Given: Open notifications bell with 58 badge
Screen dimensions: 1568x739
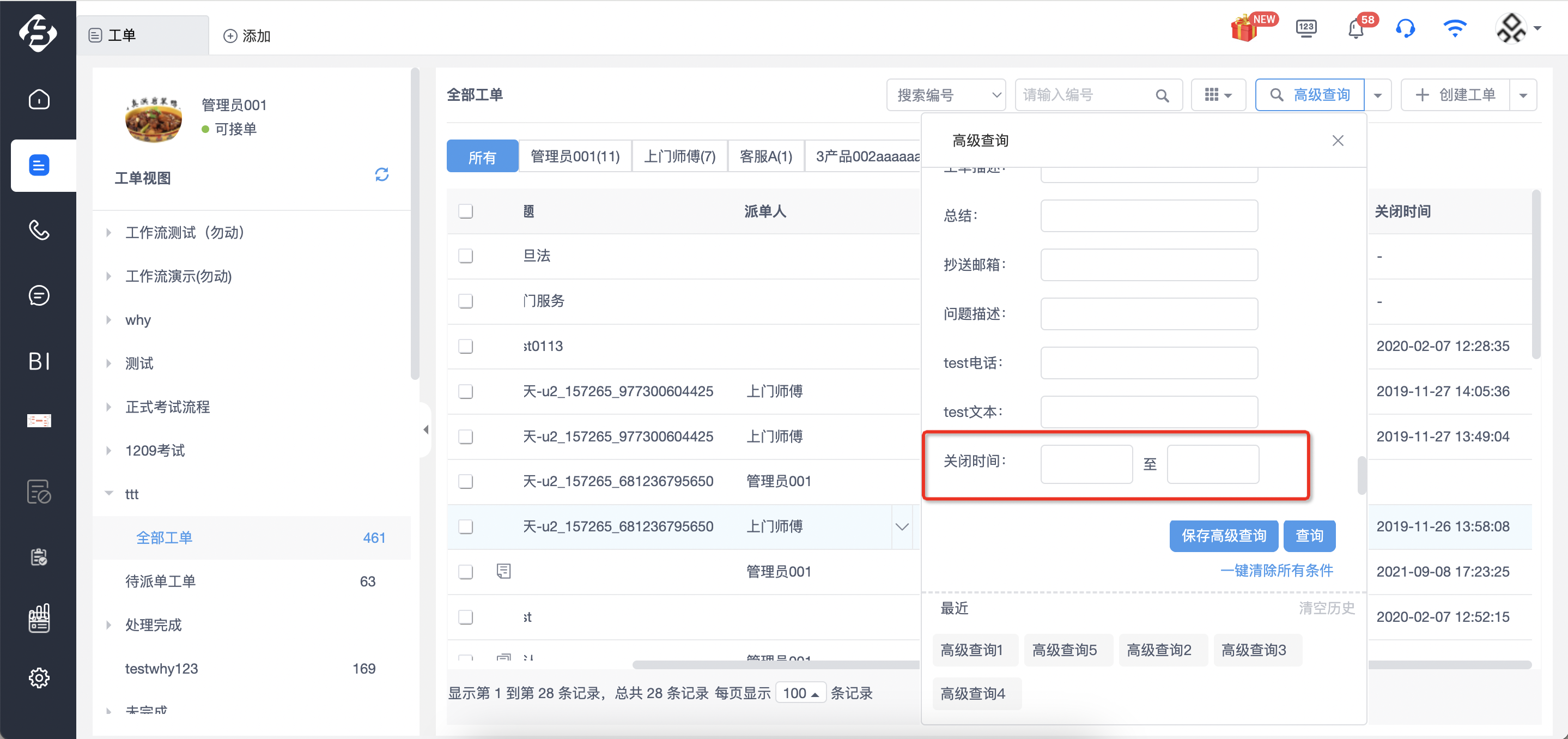Looking at the screenshot, I should (1356, 28).
